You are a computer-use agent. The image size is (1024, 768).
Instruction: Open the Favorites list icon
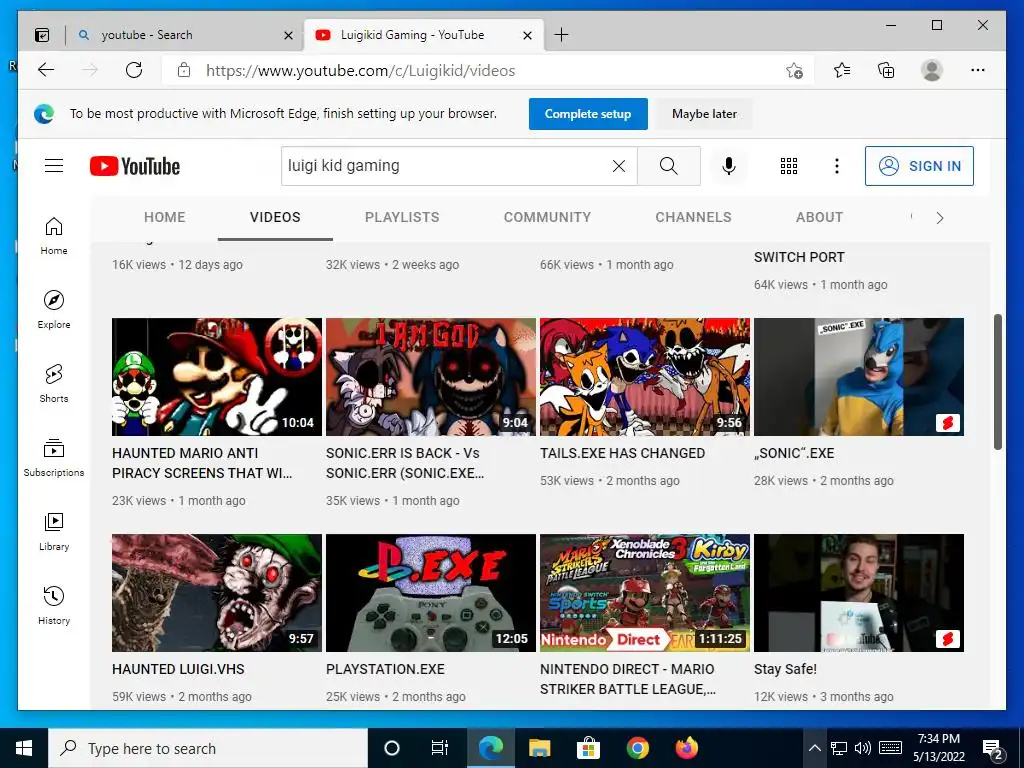pos(842,70)
